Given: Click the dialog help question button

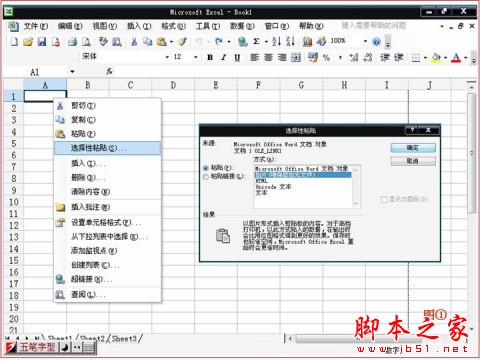Looking at the screenshot, I should 412,130.
